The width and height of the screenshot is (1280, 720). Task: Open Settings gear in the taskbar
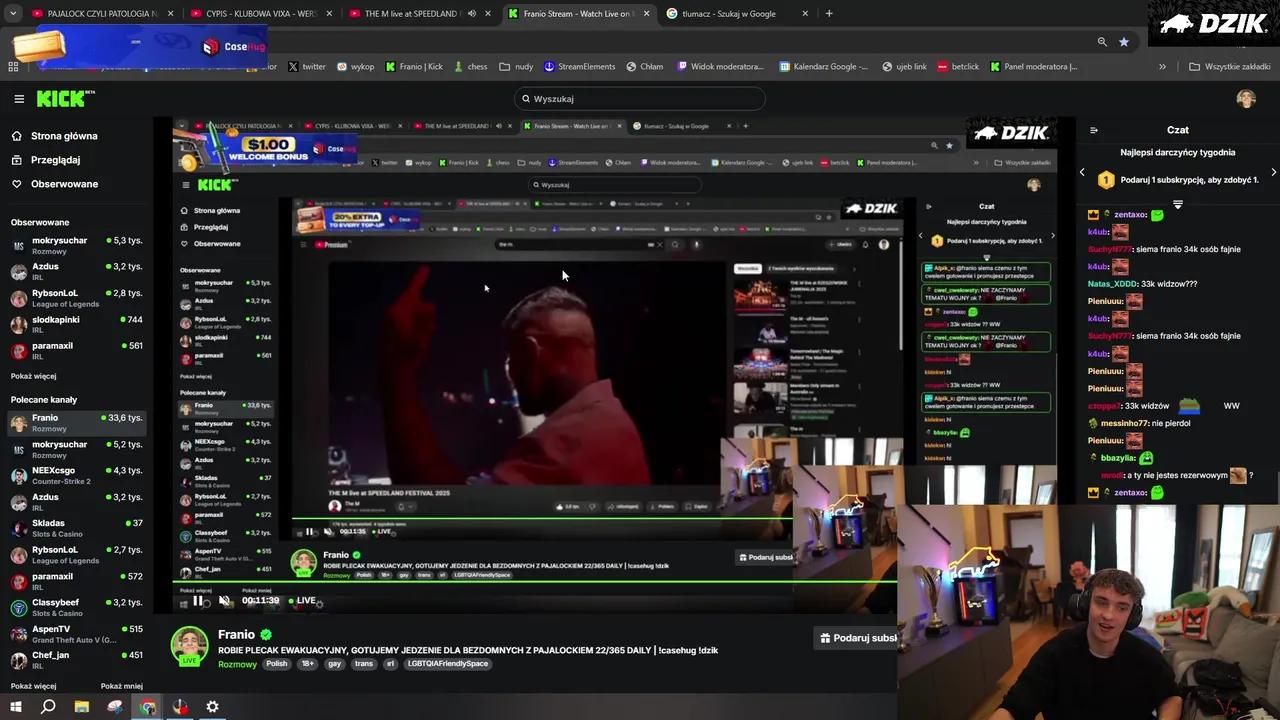click(212, 707)
